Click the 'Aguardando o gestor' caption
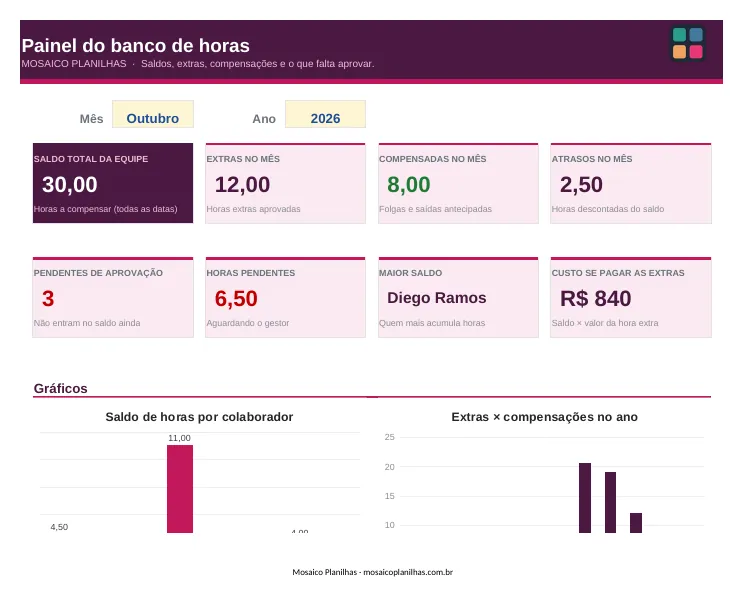The width and height of the screenshot is (743, 597). 248,323
